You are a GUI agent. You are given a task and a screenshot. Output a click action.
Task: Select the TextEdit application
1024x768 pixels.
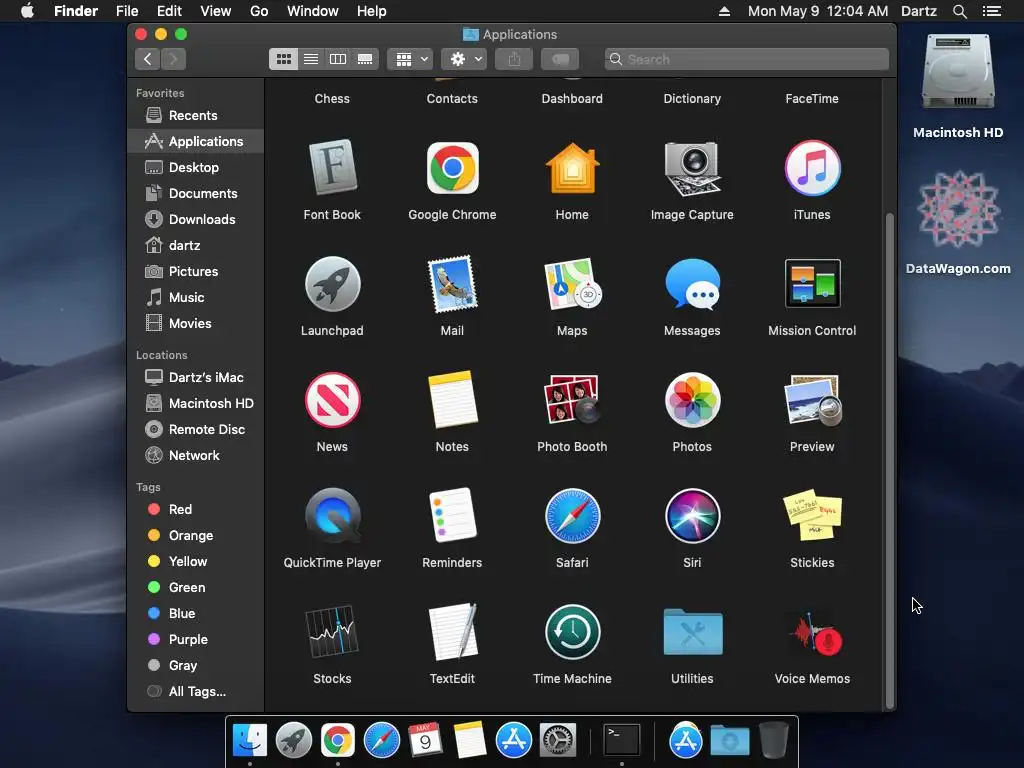coord(453,632)
